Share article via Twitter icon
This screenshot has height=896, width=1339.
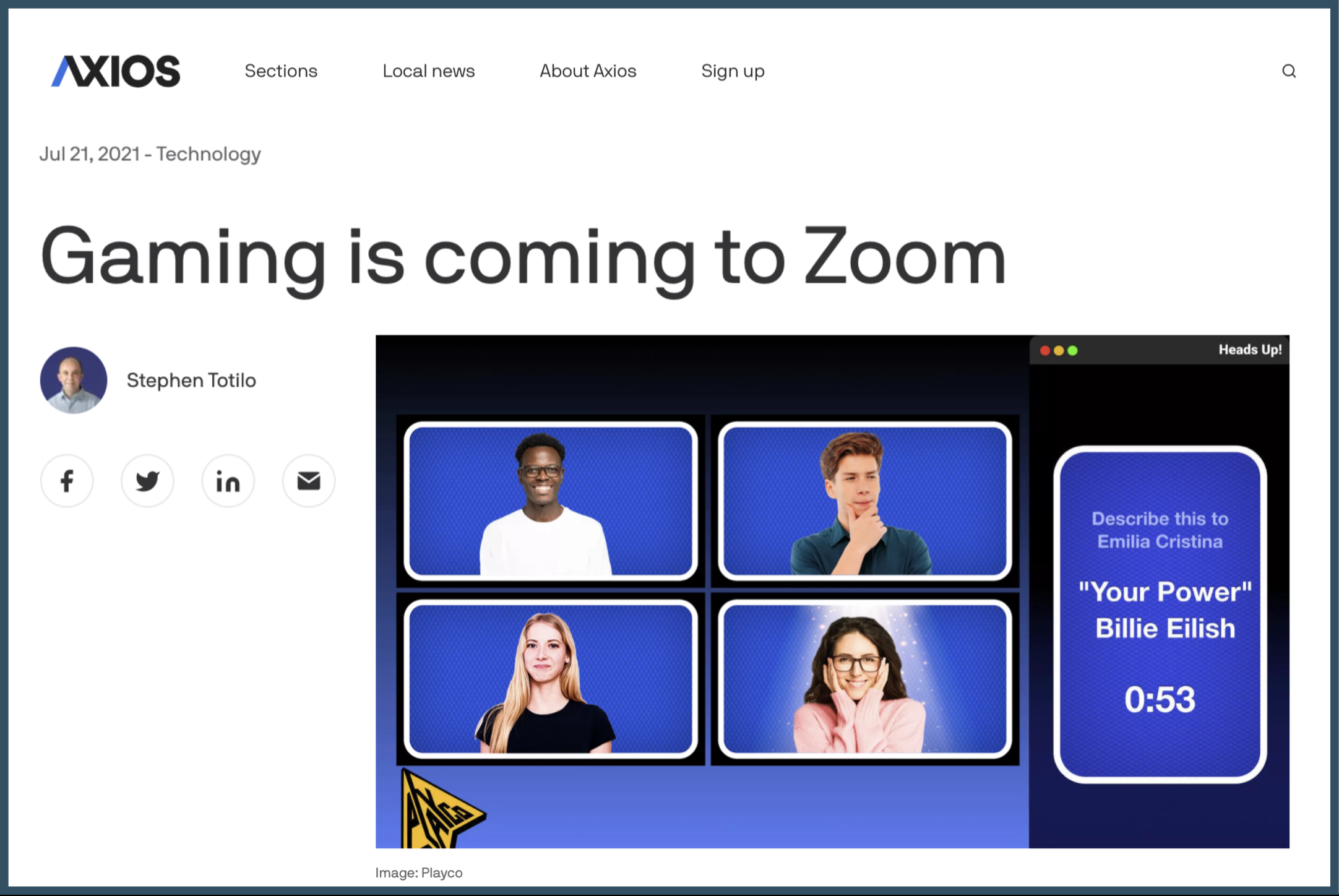click(147, 481)
